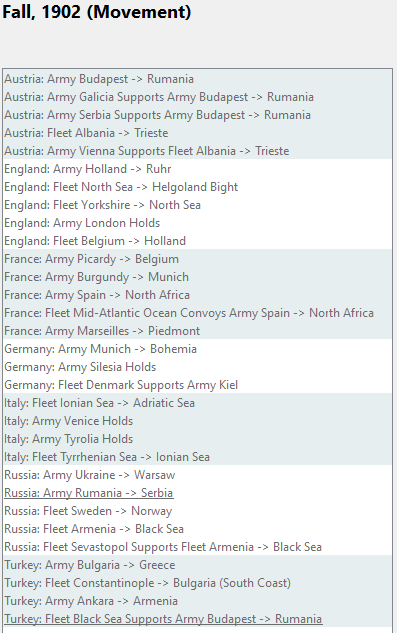
Task: Click the underlined Turkey Fleet Black Sea support order
Action: (163, 619)
